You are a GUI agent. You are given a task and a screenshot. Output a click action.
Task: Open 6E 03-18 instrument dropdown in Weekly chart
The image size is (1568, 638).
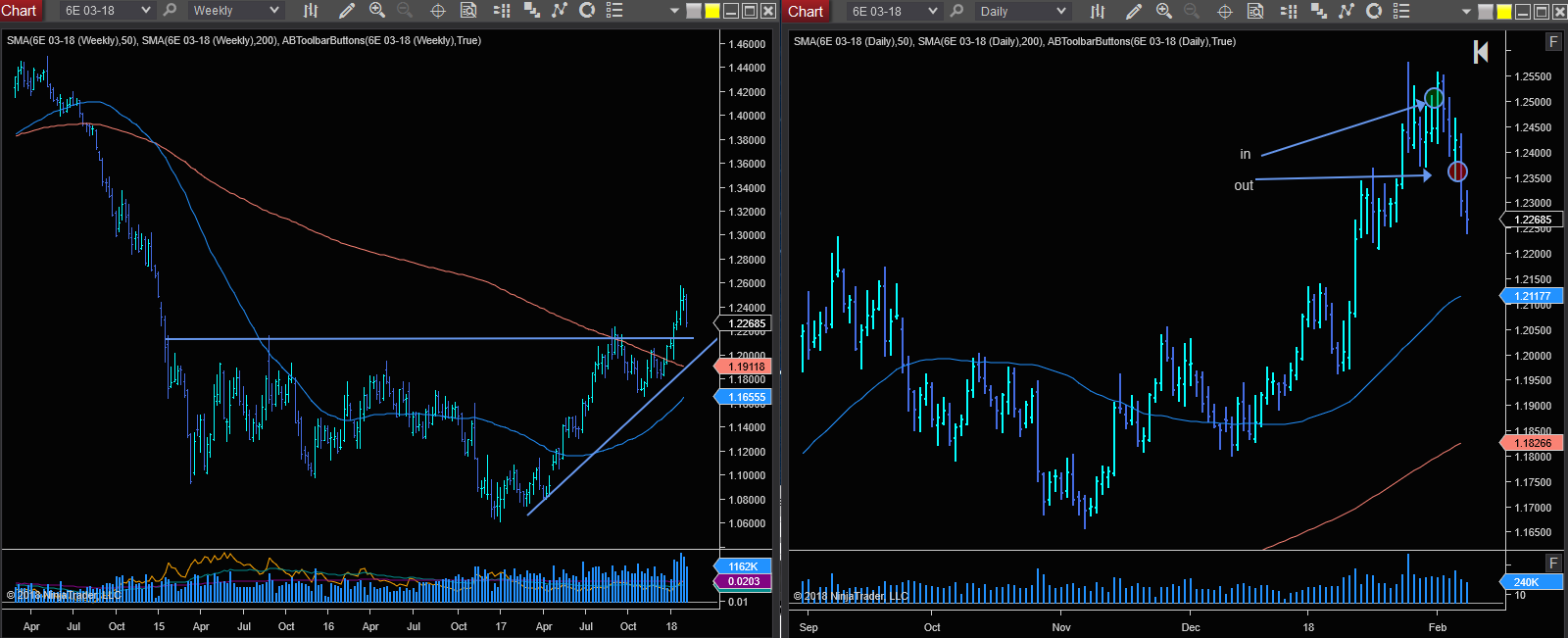click(x=108, y=11)
